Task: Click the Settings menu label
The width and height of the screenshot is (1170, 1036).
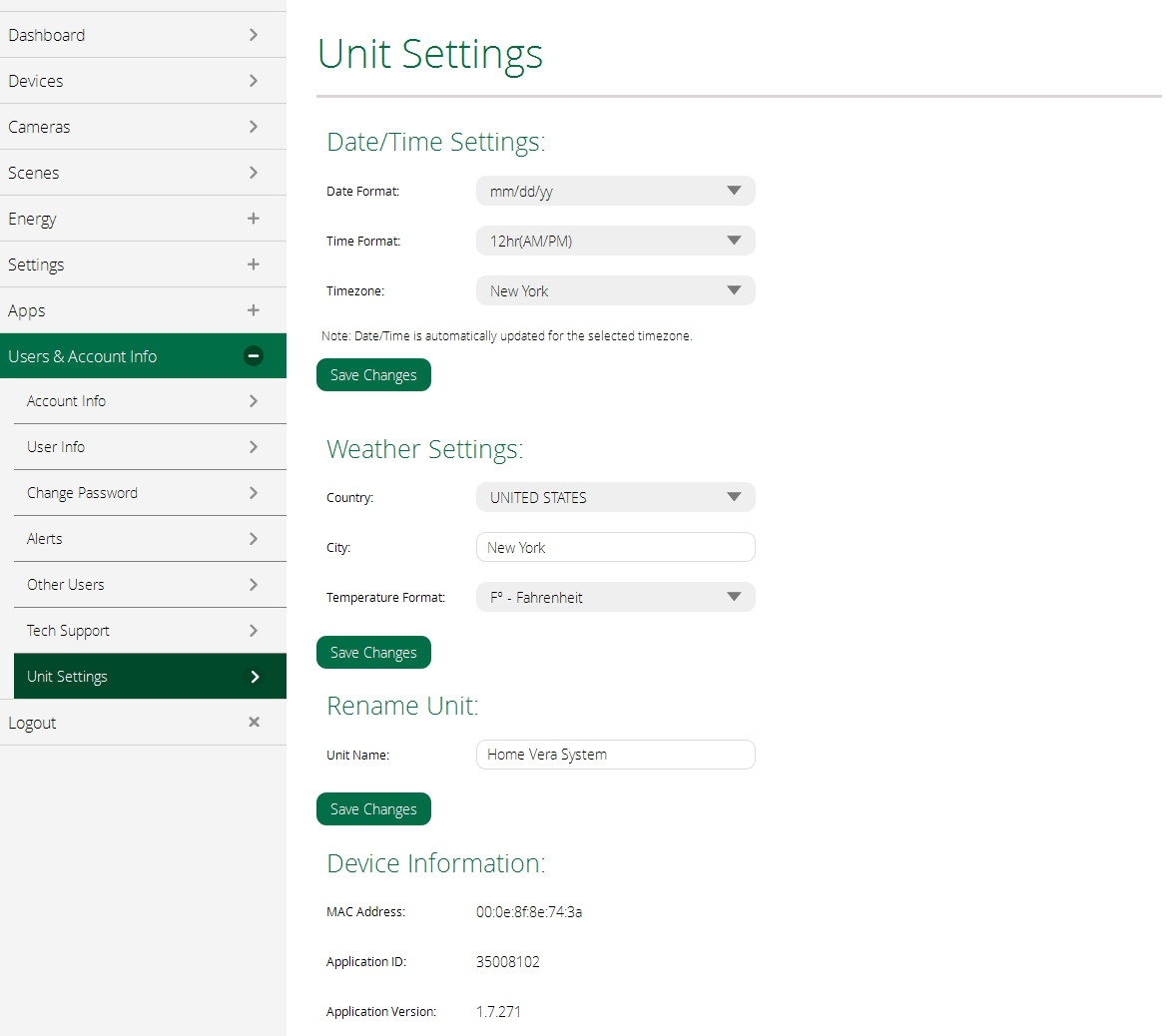Action: pos(36,264)
